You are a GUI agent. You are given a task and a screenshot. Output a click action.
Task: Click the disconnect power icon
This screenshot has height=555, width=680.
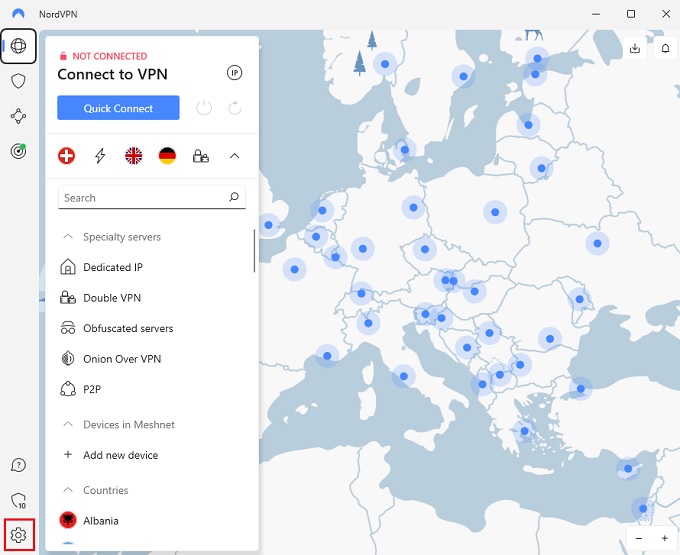(x=204, y=108)
